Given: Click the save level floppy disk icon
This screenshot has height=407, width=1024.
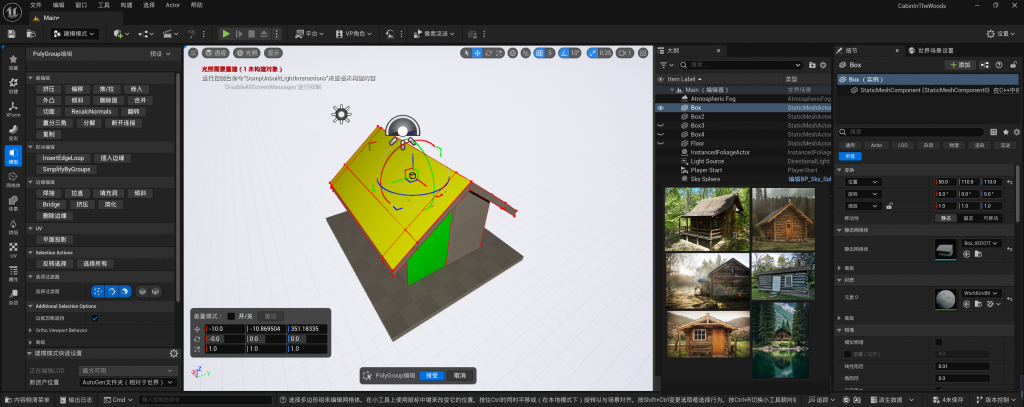Looking at the screenshot, I should coord(10,33).
